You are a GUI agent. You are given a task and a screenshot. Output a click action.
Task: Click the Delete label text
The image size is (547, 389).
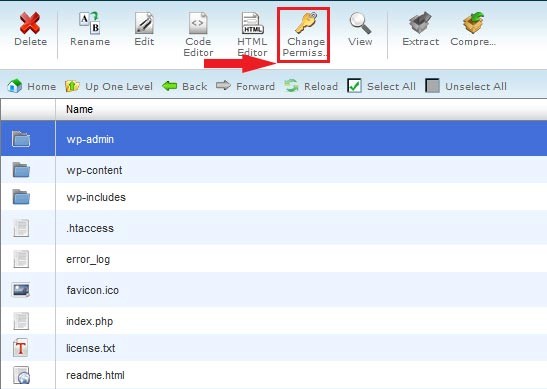30,42
